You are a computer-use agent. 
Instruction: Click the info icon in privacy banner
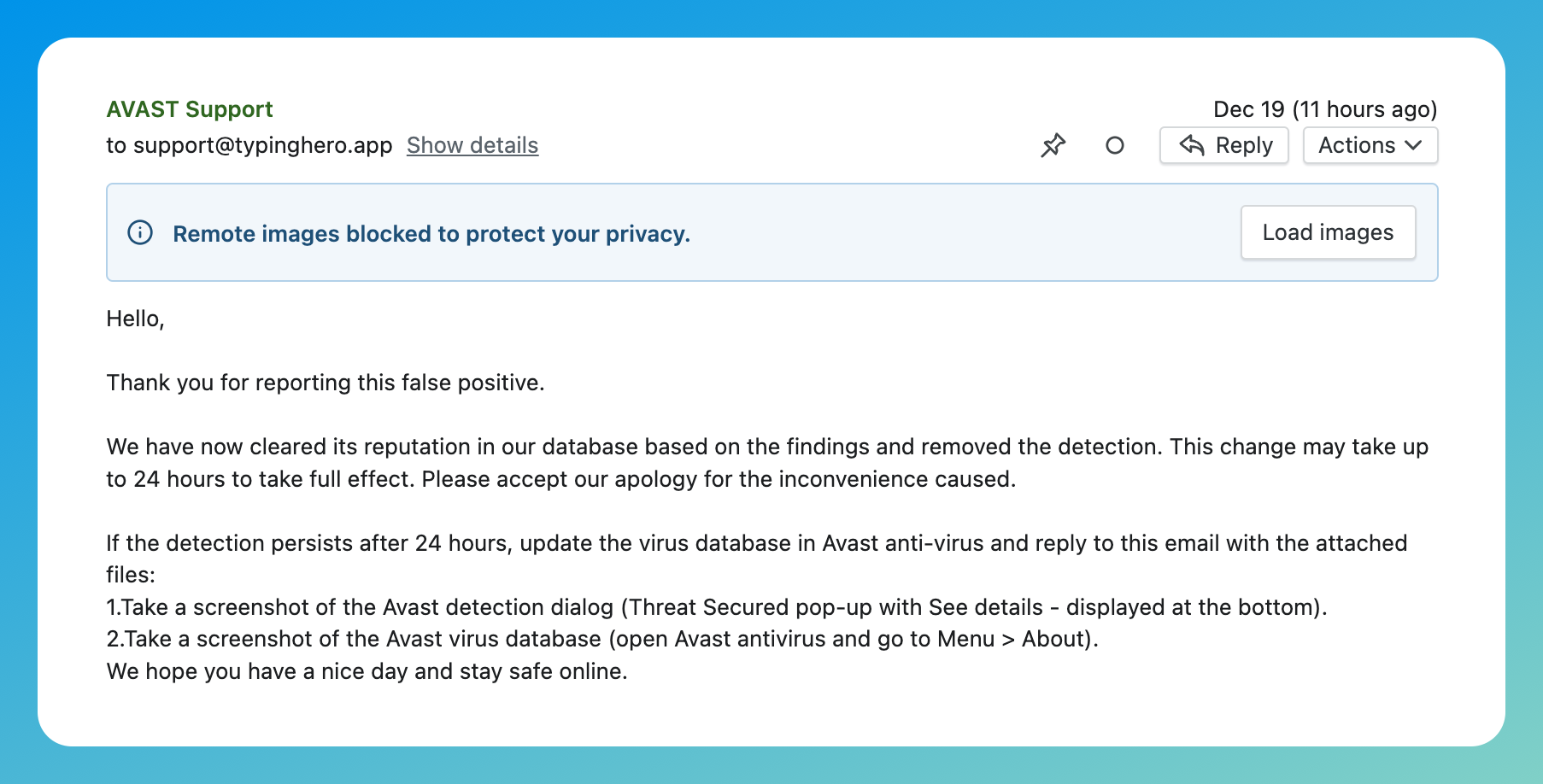point(140,232)
